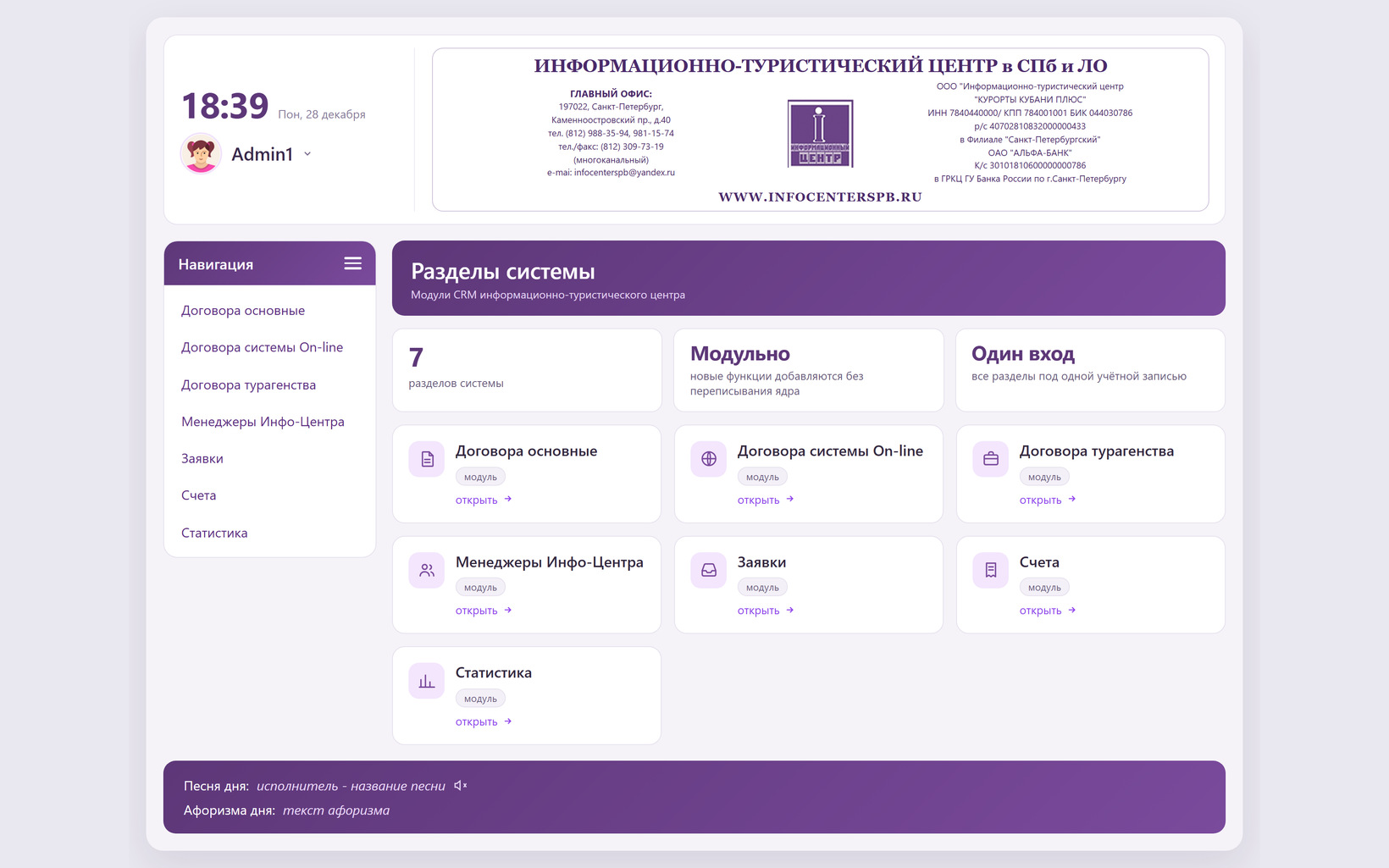Screen dimensions: 1389x868
Task: Click the Договора основные card title
Action: 526,451
